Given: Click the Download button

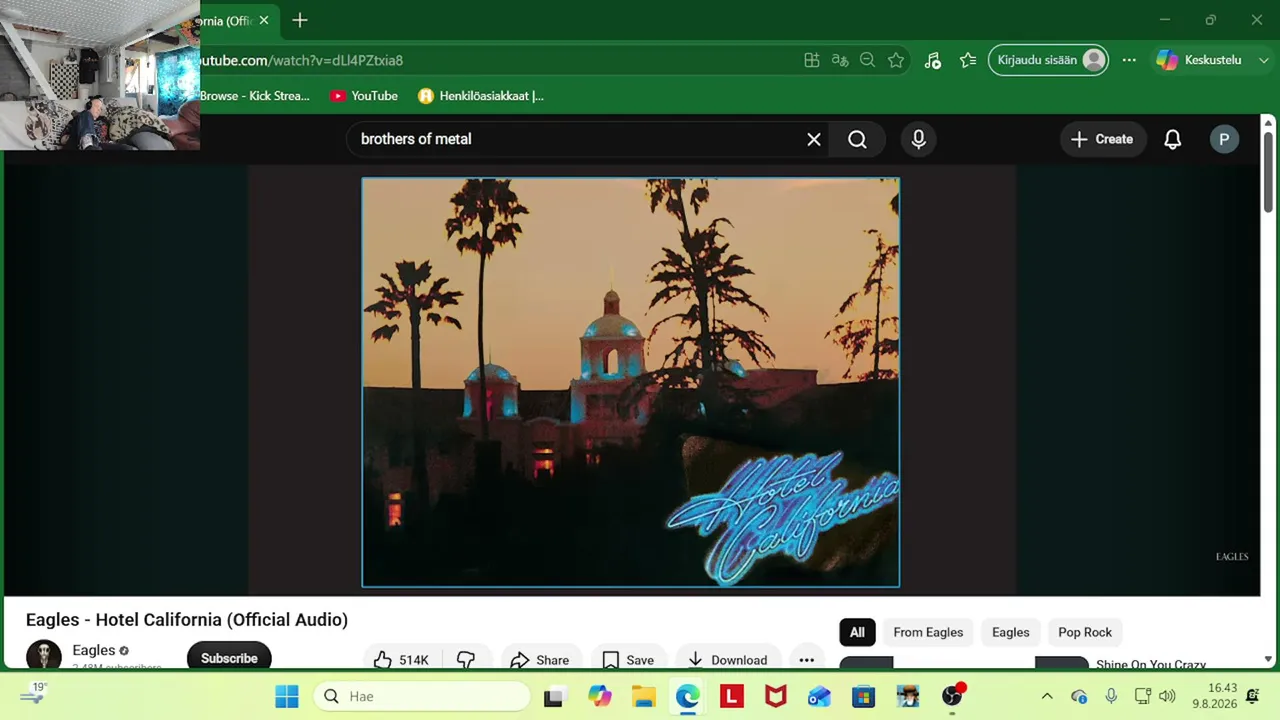Looking at the screenshot, I should point(727,659).
